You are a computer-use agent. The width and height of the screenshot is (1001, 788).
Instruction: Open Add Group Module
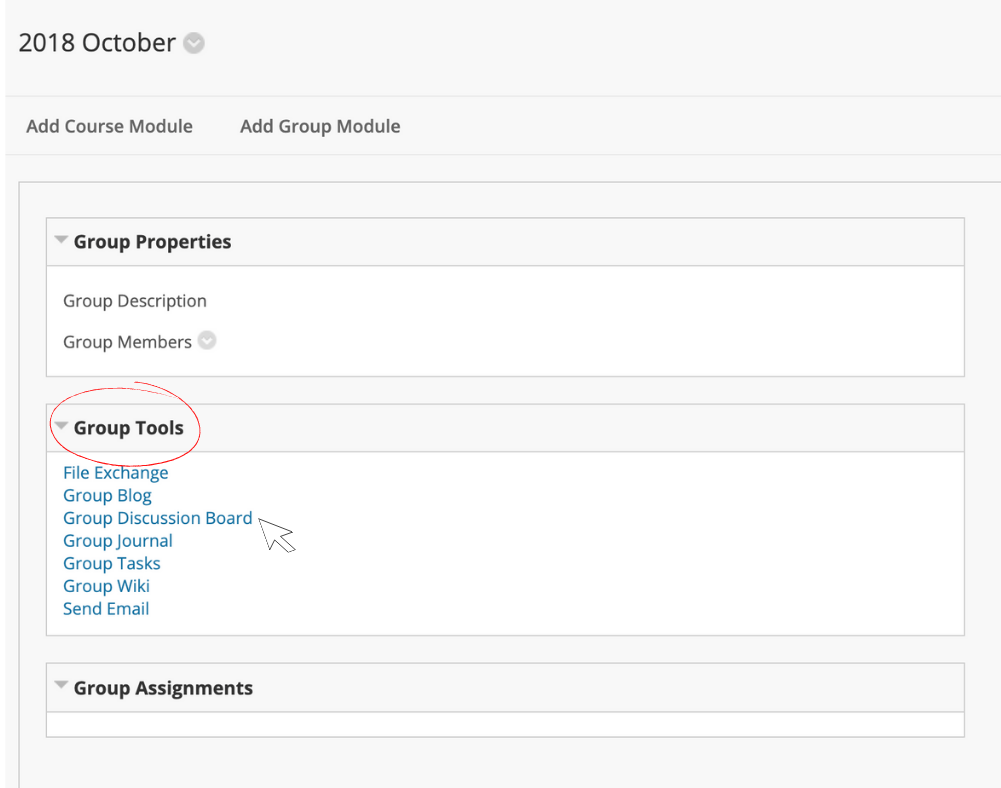click(320, 126)
